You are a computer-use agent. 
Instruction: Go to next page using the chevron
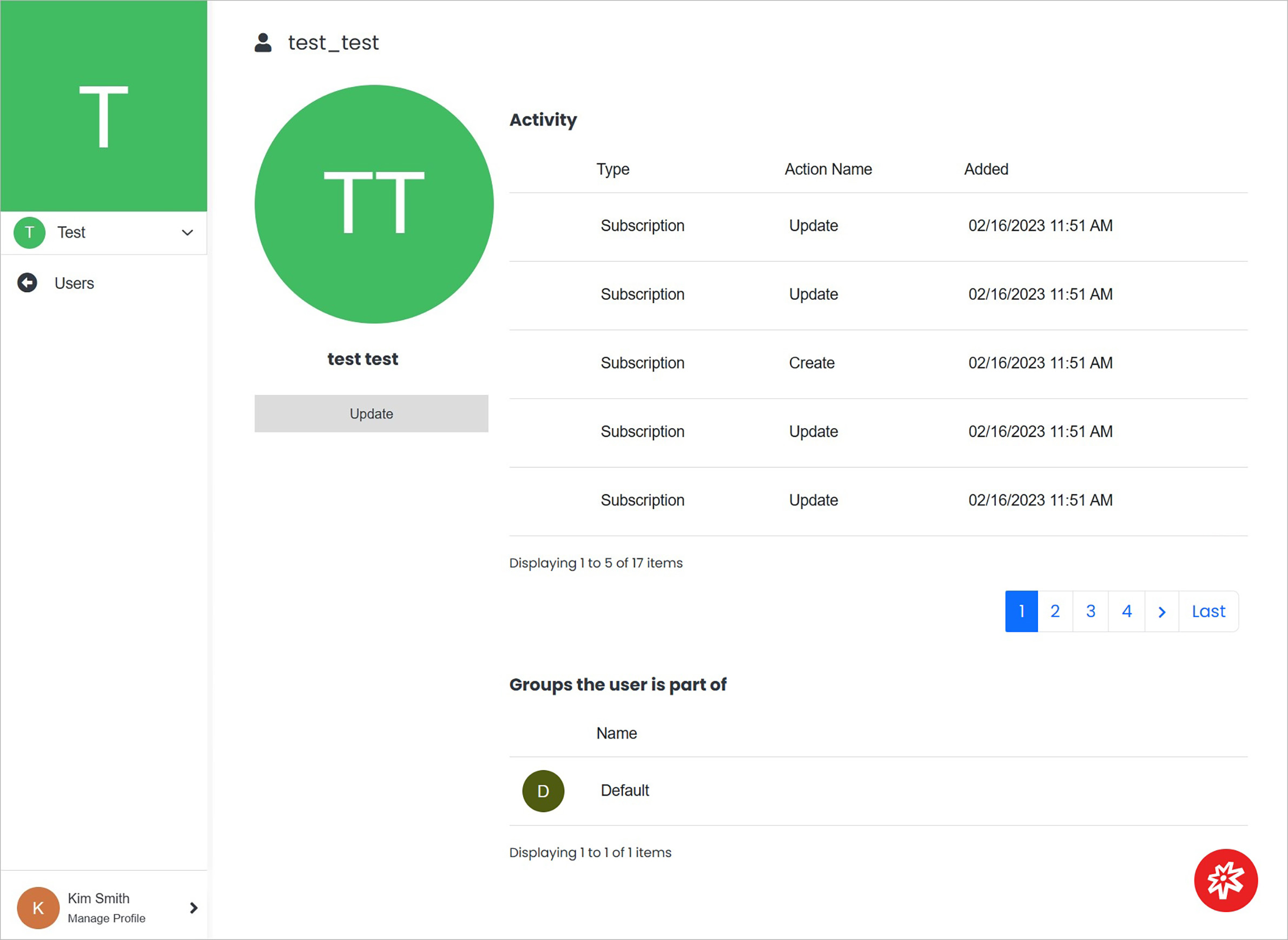click(1161, 612)
